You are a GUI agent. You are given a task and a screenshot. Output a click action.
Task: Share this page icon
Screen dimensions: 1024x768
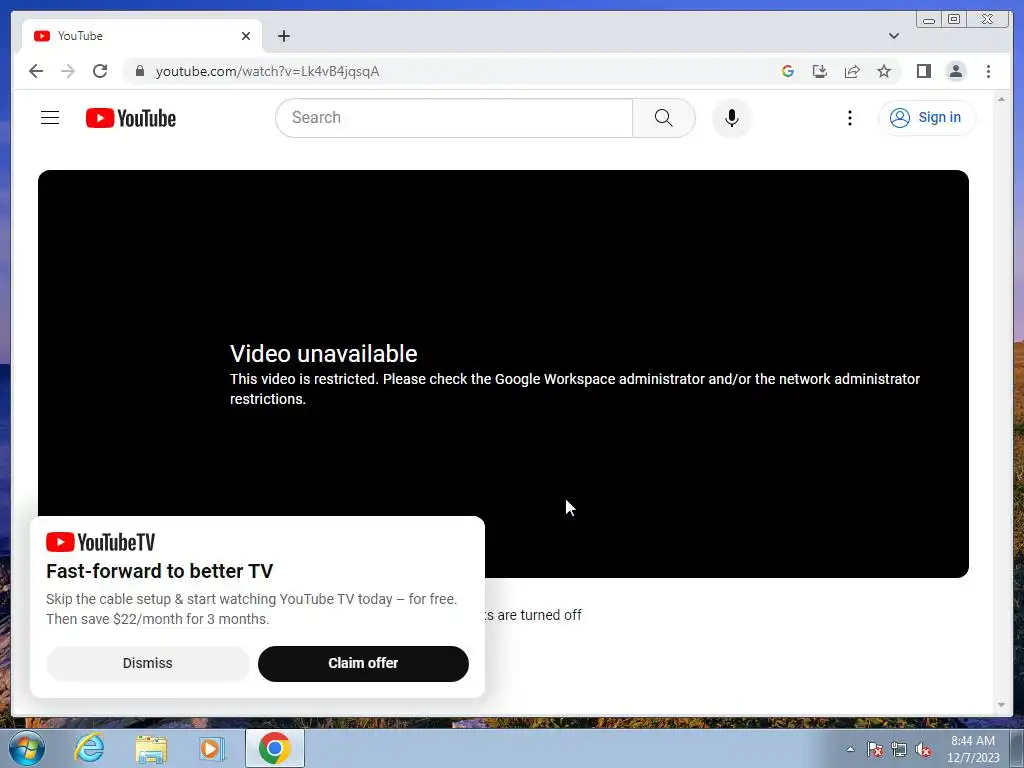pyautogui.click(x=852, y=71)
